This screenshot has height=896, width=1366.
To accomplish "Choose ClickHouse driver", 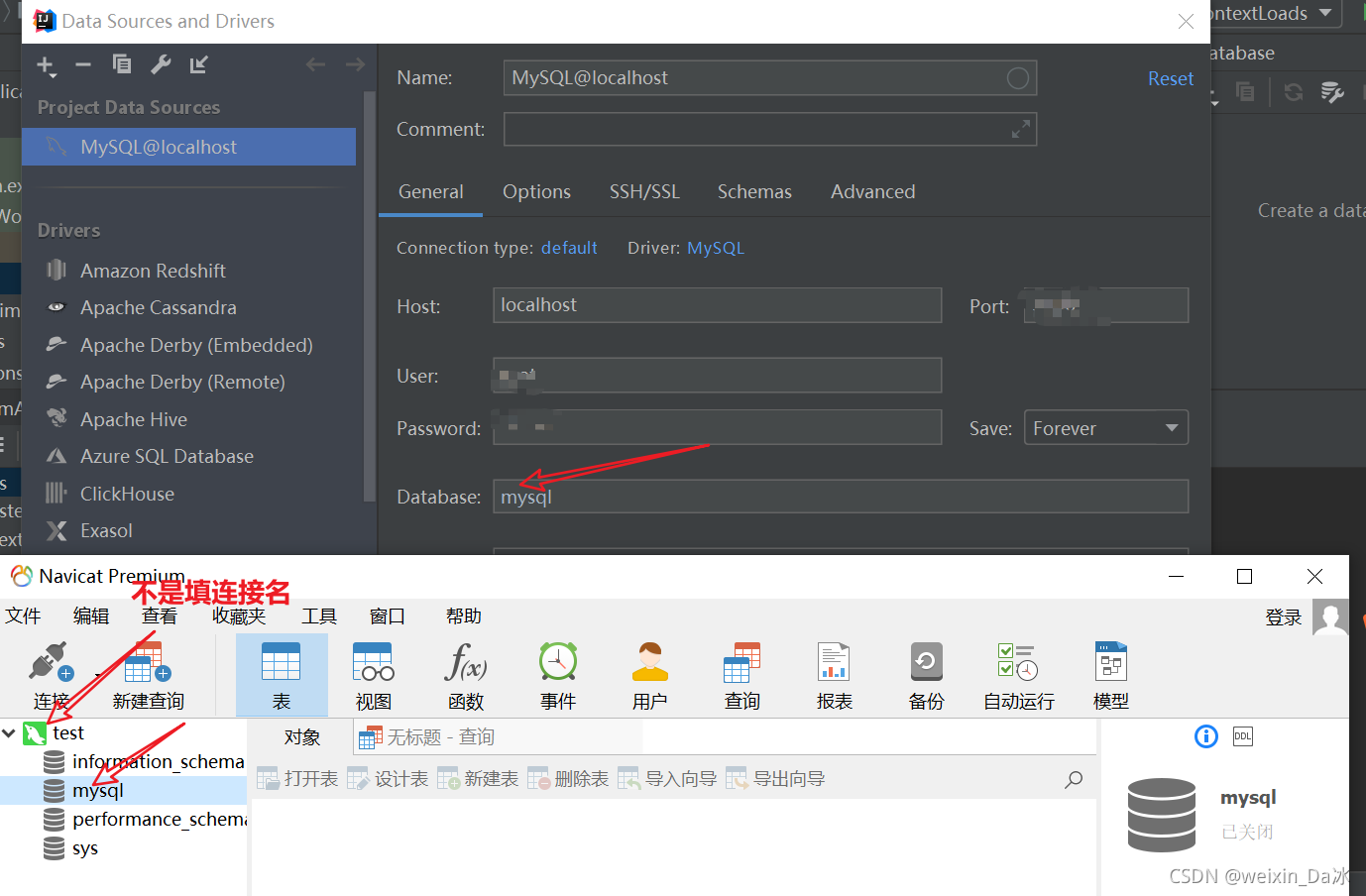I will 127,494.
